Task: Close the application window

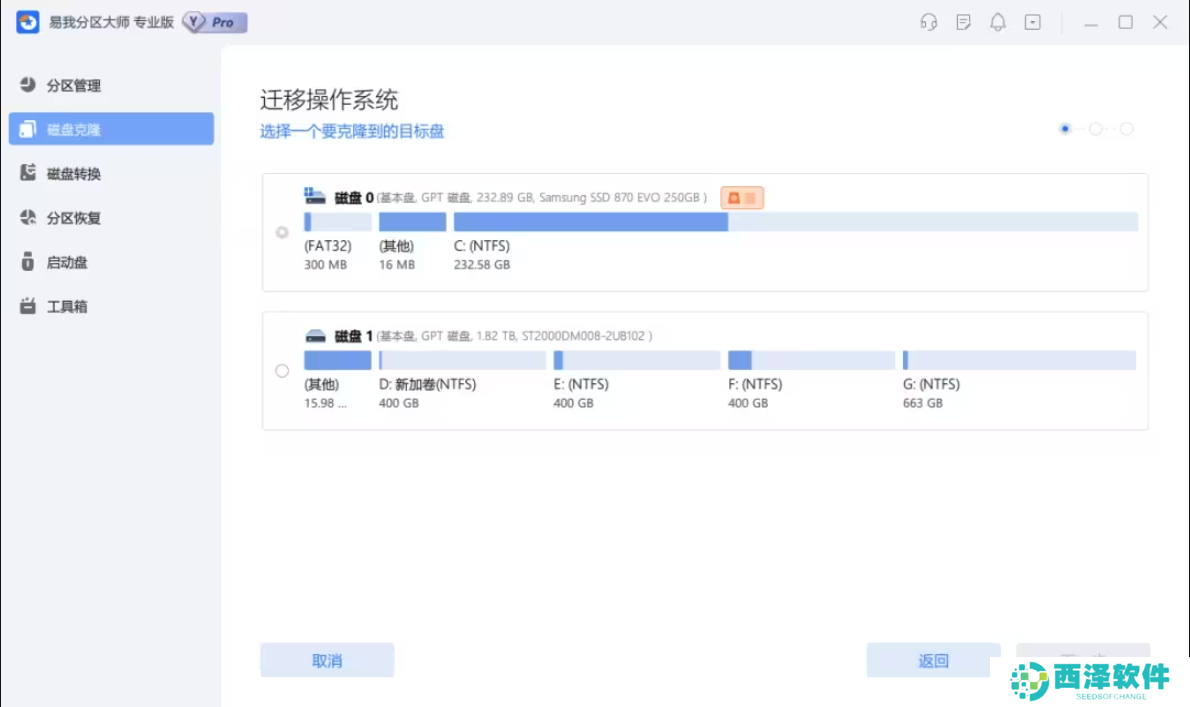Action: tap(1160, 22)
